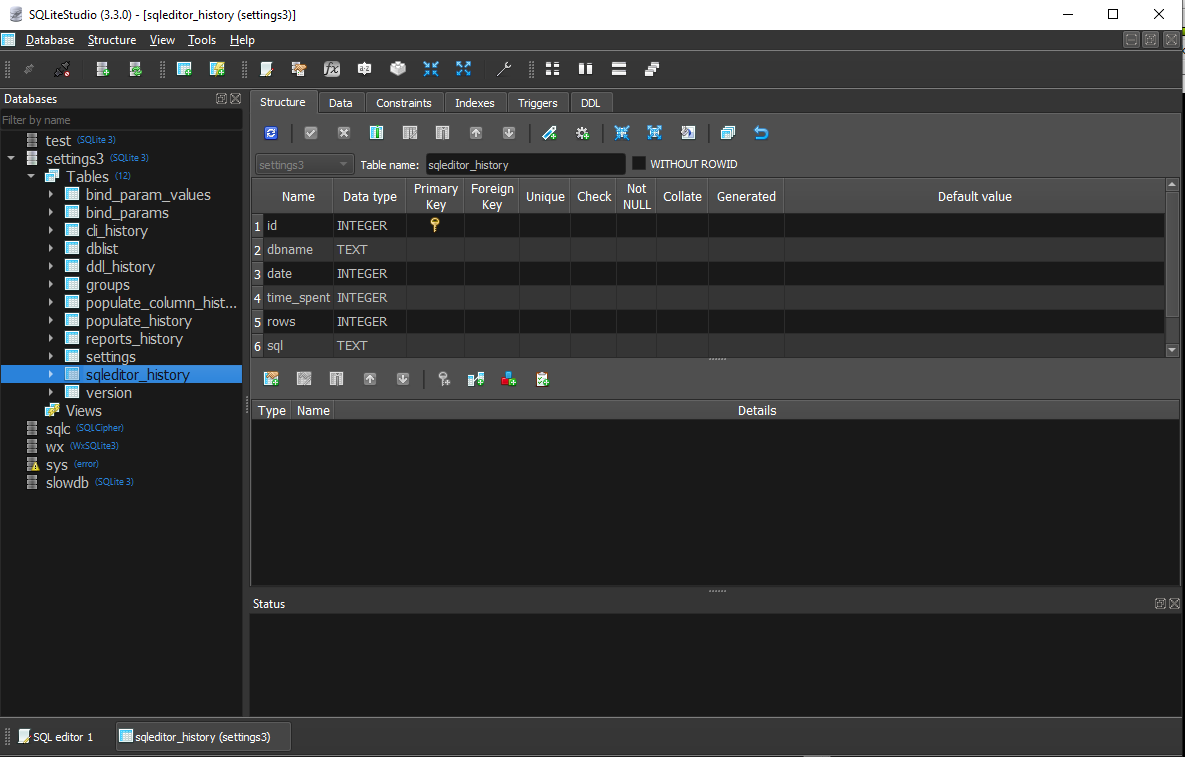Click the Refresh structure icon
Image resolution: width=1185 pixels, height=757 pixels.
[x=271, y=133]
